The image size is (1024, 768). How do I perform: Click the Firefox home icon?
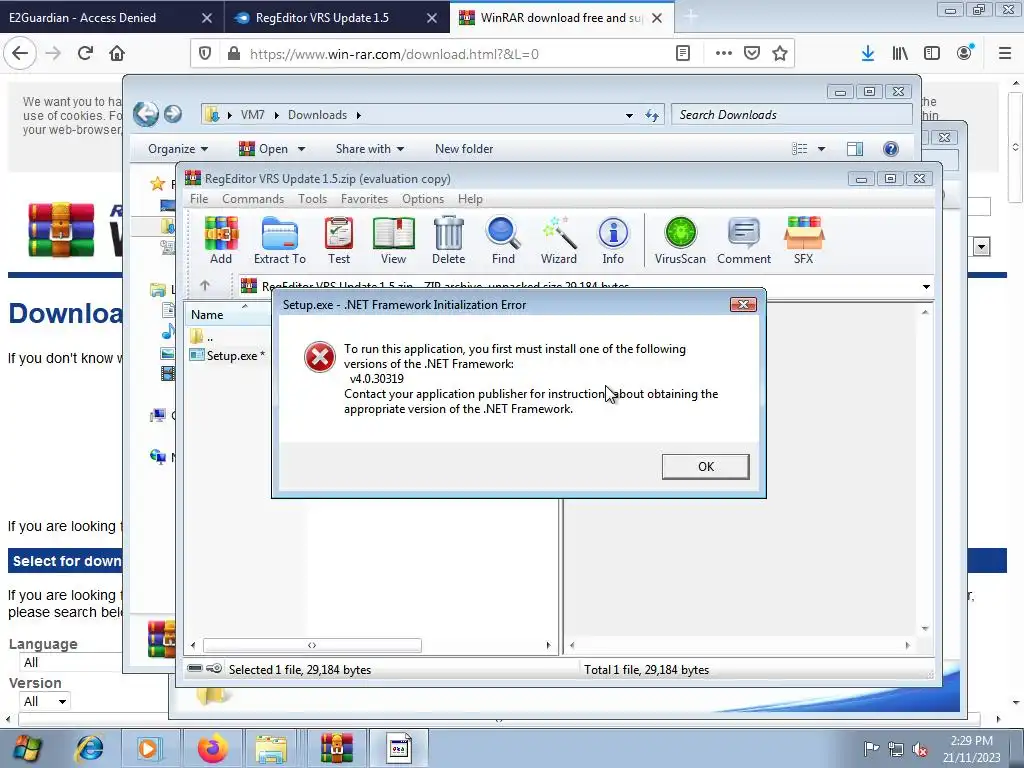pyautogui.click(x=117, y=53)
